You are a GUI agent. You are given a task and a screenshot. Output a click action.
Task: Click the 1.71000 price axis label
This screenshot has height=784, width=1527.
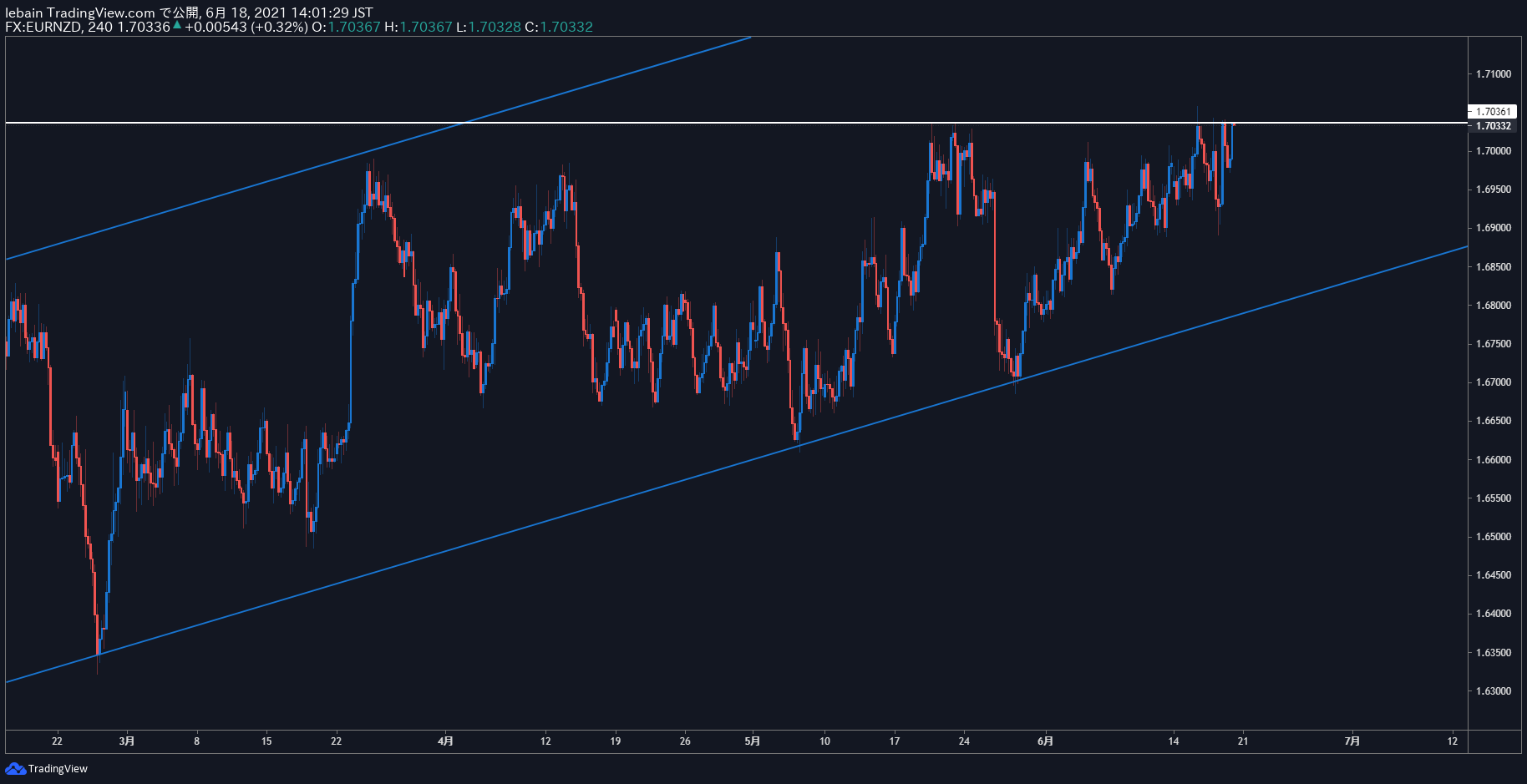click(x=1493, y=74)
